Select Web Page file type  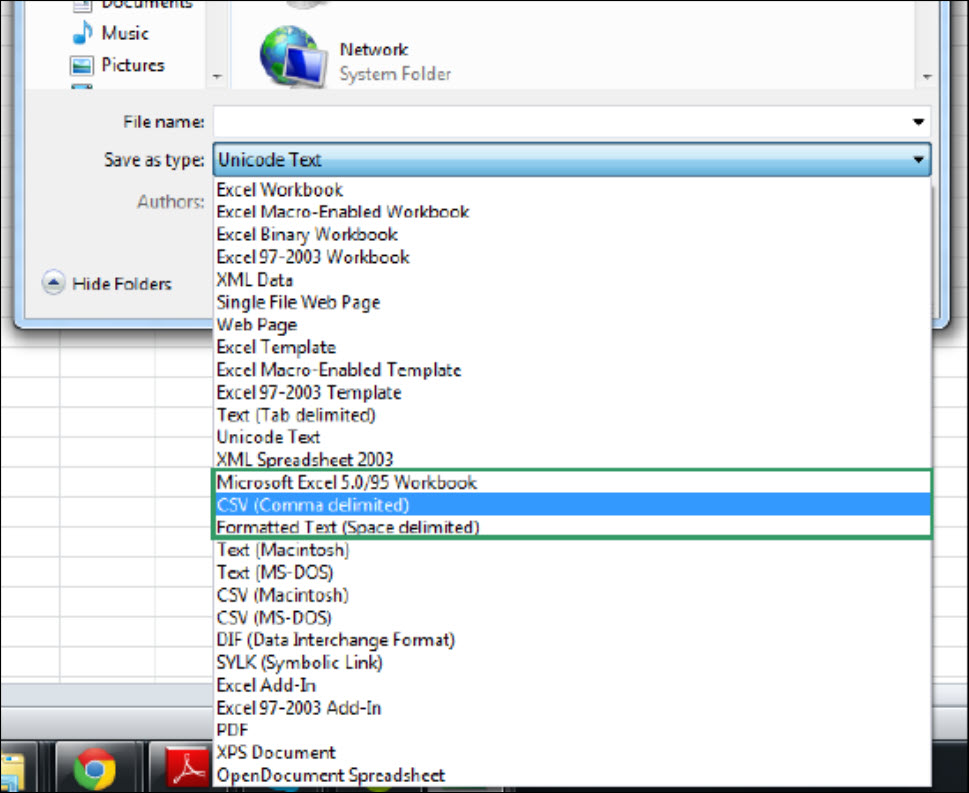coord(572,324)
